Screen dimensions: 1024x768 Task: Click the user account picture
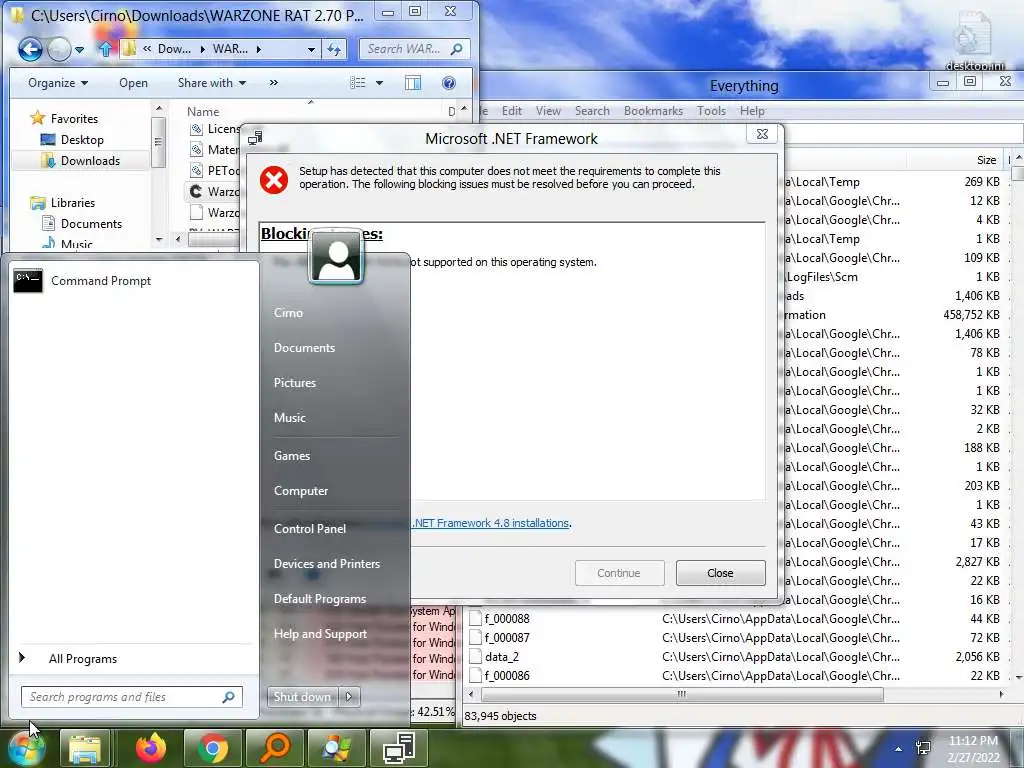pos(336,257)
